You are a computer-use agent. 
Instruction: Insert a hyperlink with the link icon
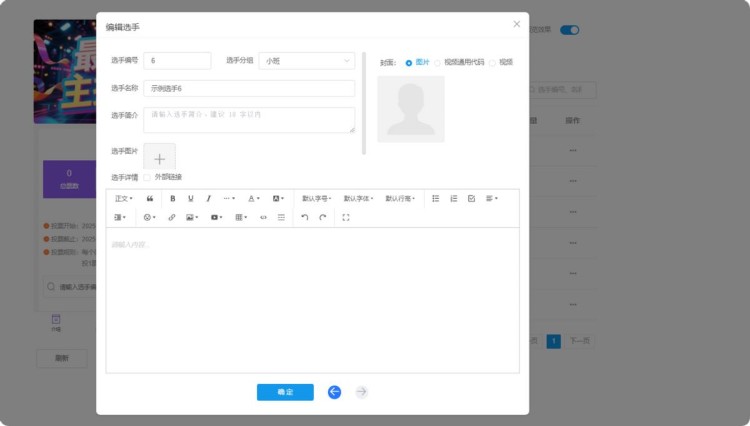171,217
